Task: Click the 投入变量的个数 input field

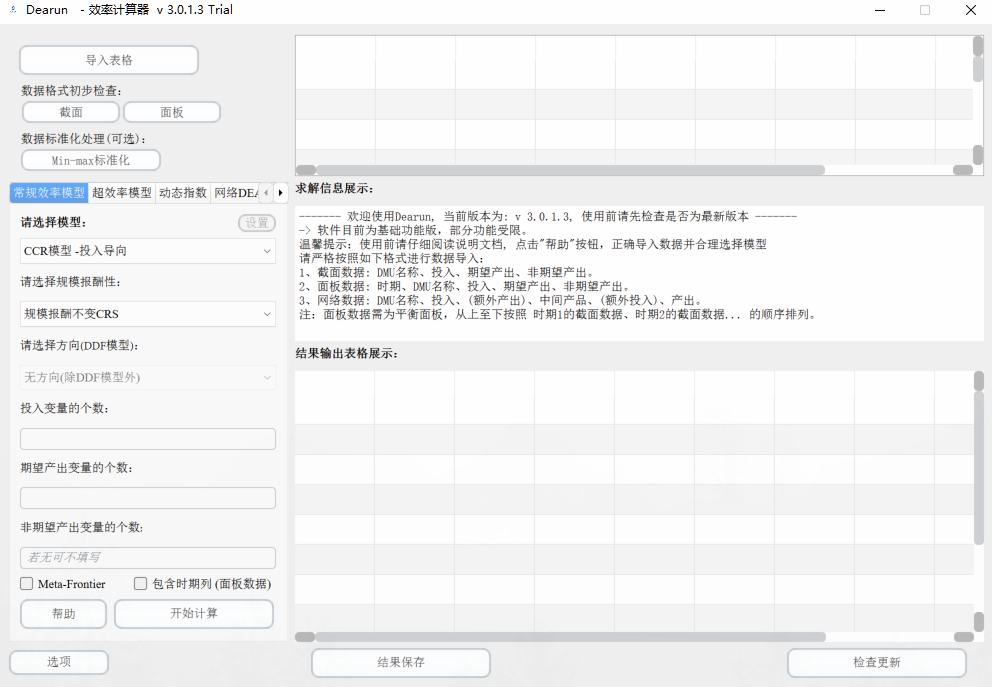Action: (147, 438)
